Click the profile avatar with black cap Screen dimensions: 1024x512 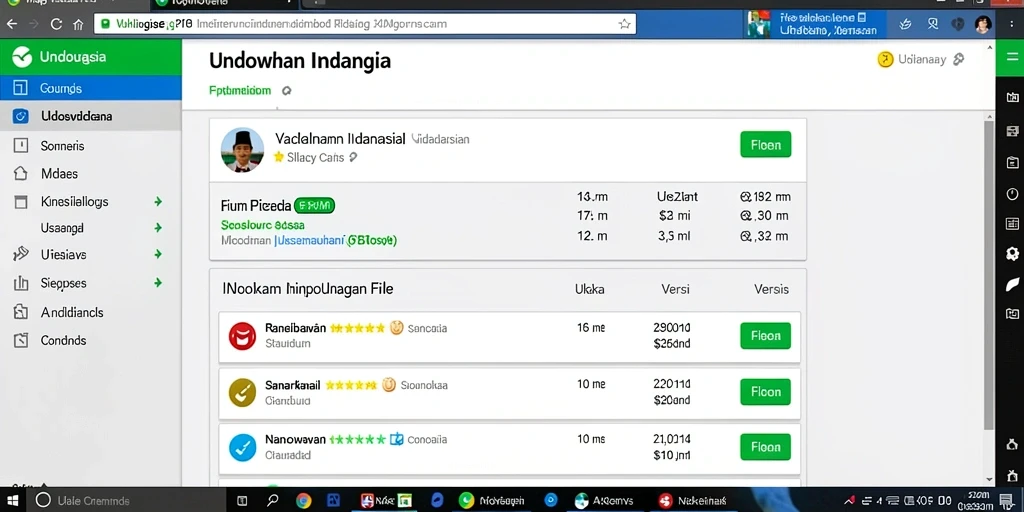click(242, 150)
